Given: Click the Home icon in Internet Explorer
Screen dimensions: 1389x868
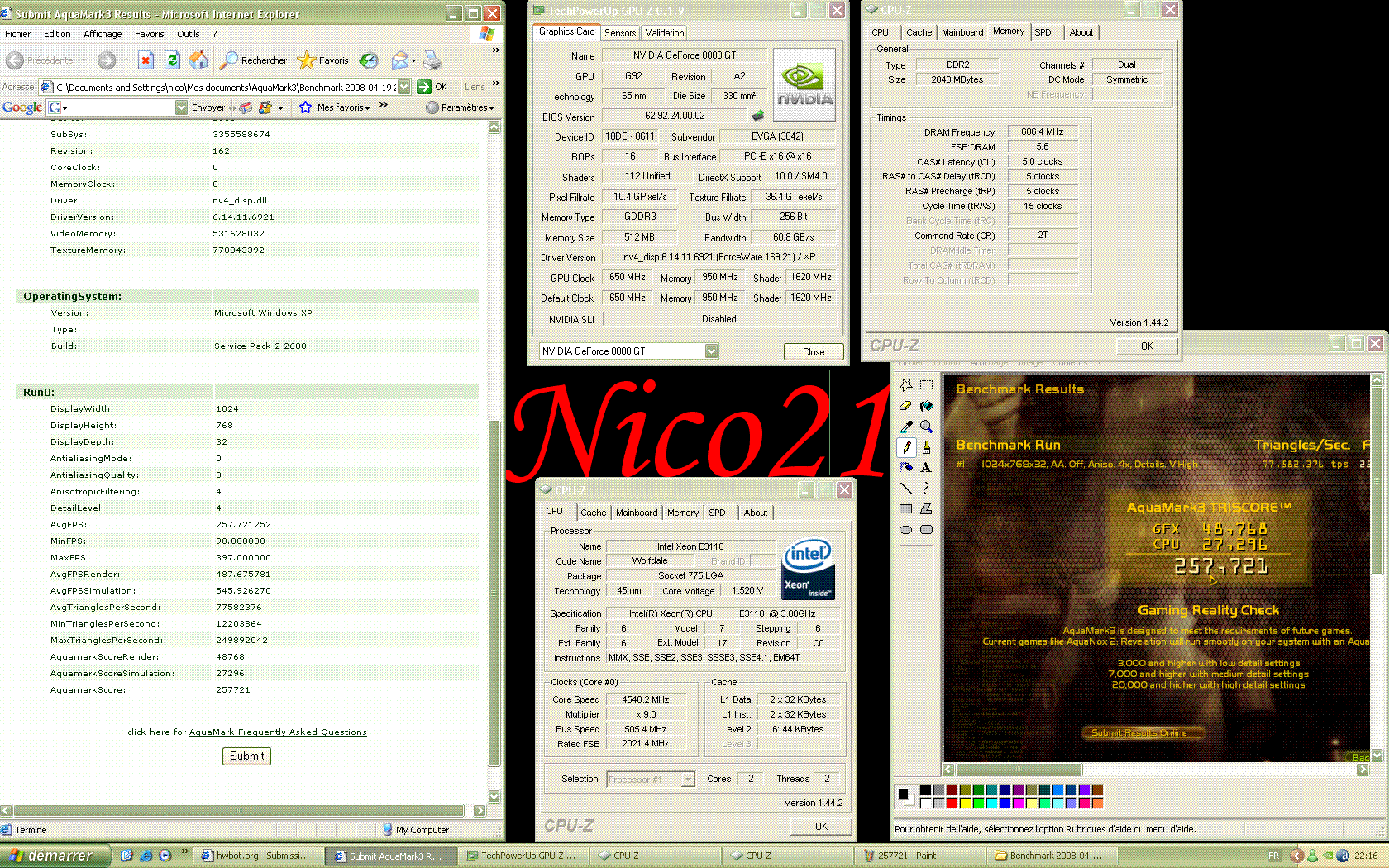Looking at the screenshot, I should pos(198,60).
